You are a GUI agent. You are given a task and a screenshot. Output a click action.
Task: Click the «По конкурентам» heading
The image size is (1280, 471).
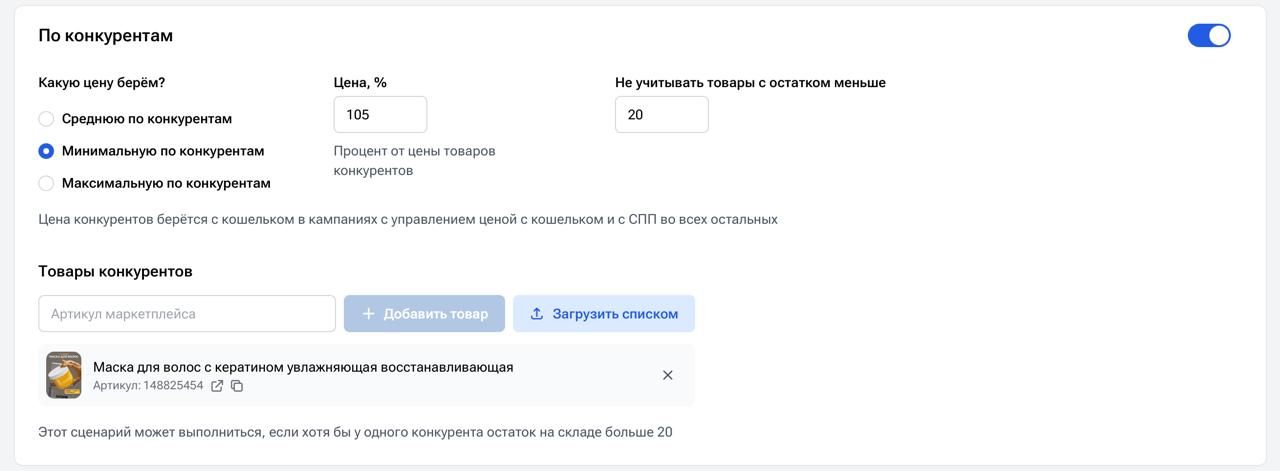(106, 35)
